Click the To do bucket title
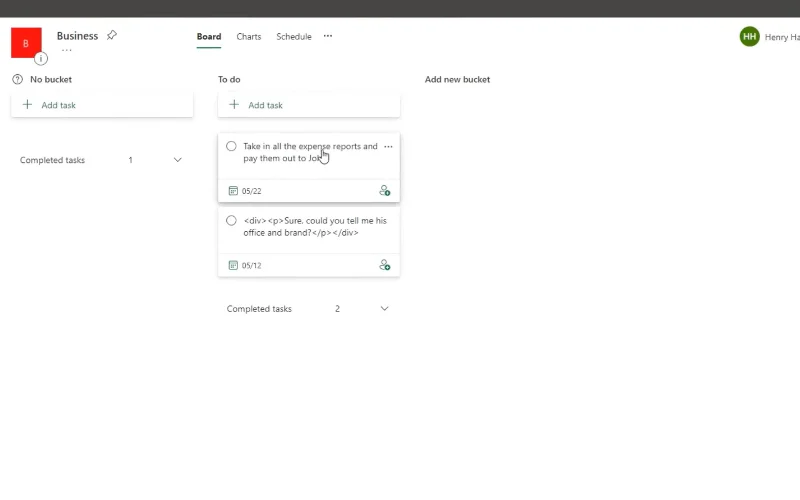The width and height of the screenshot is (800, 500). 229,80
